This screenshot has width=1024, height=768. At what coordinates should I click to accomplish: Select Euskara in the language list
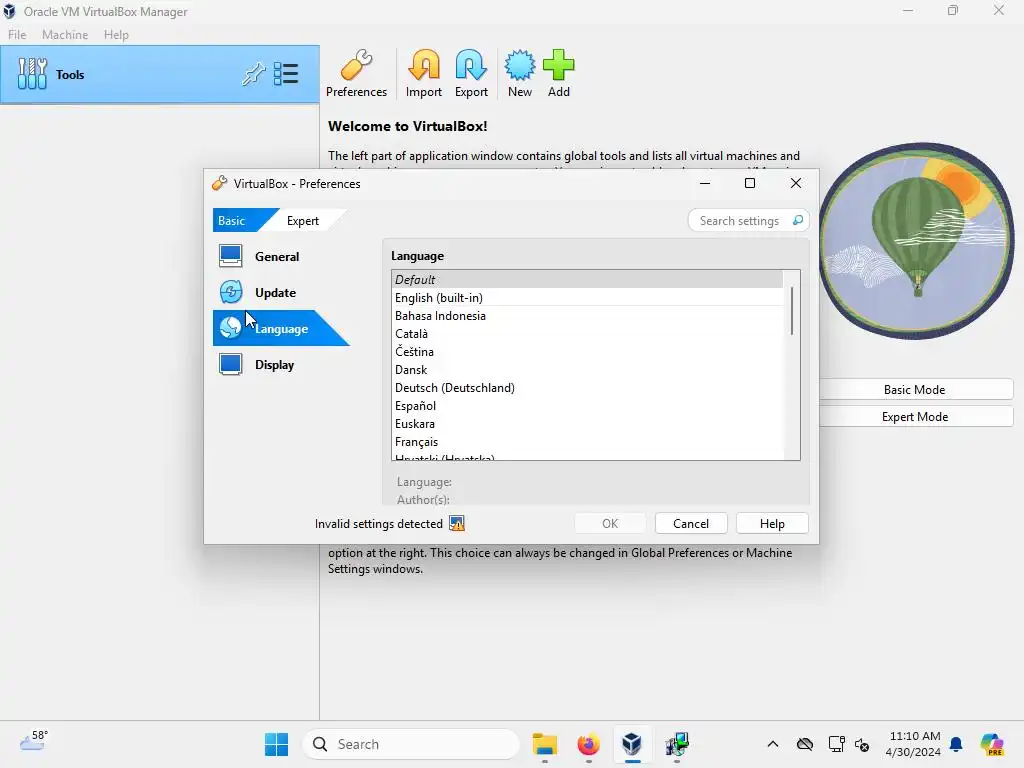click(x=587, y=424)
